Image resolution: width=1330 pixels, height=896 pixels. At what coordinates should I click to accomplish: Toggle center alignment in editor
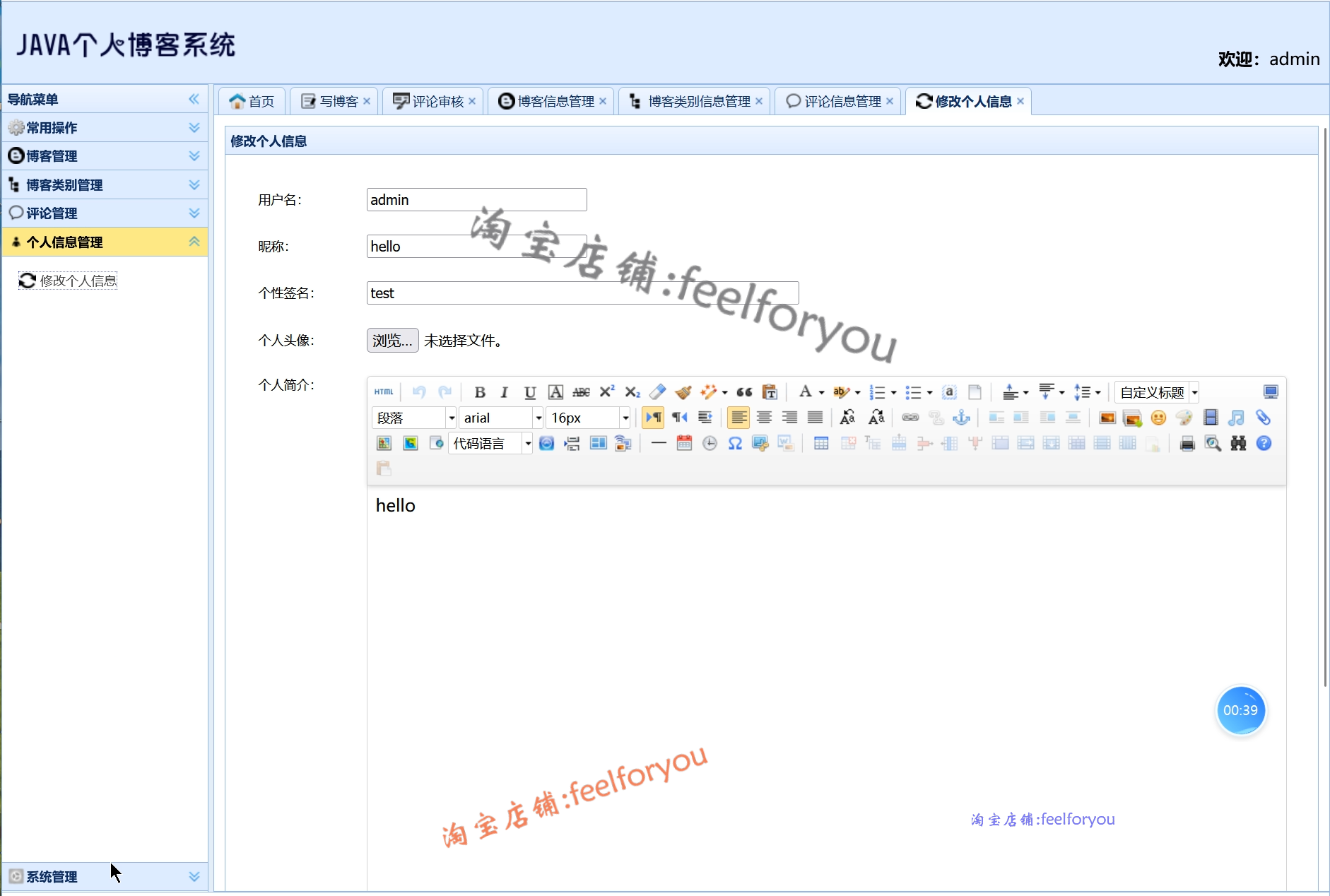coord(764,418)
